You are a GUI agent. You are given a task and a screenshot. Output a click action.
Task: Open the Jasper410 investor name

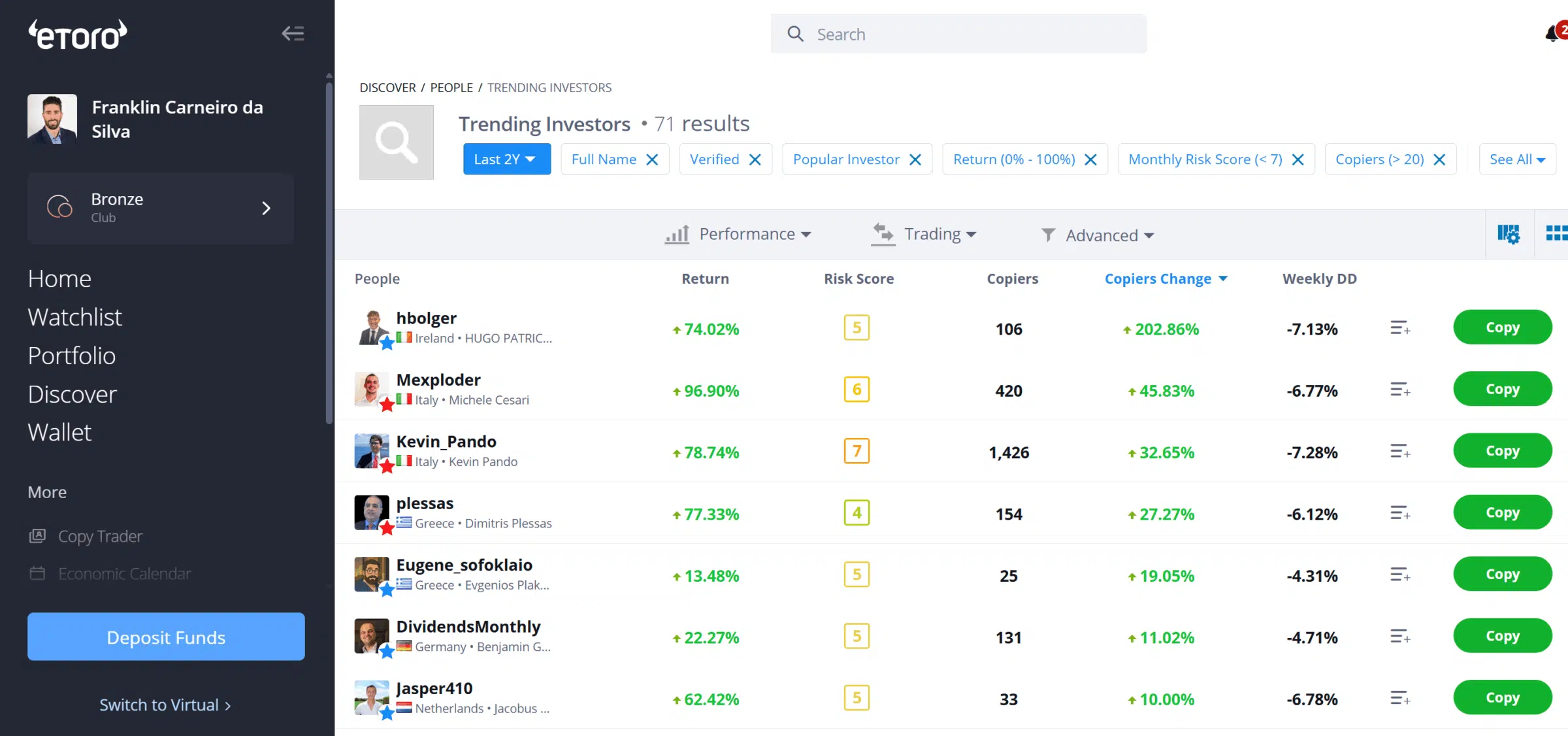(434, 688)
